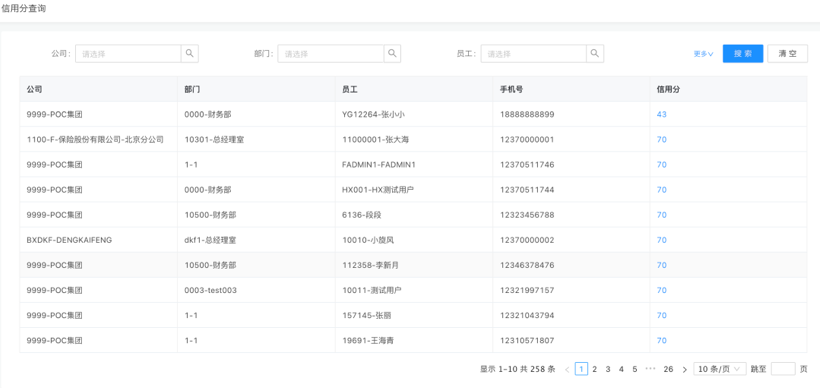The height and width of the screenshot is (388, 820).
Task: Open credit score 70 for 李新月
Action: pyautogui.click(x=662, y=265)
